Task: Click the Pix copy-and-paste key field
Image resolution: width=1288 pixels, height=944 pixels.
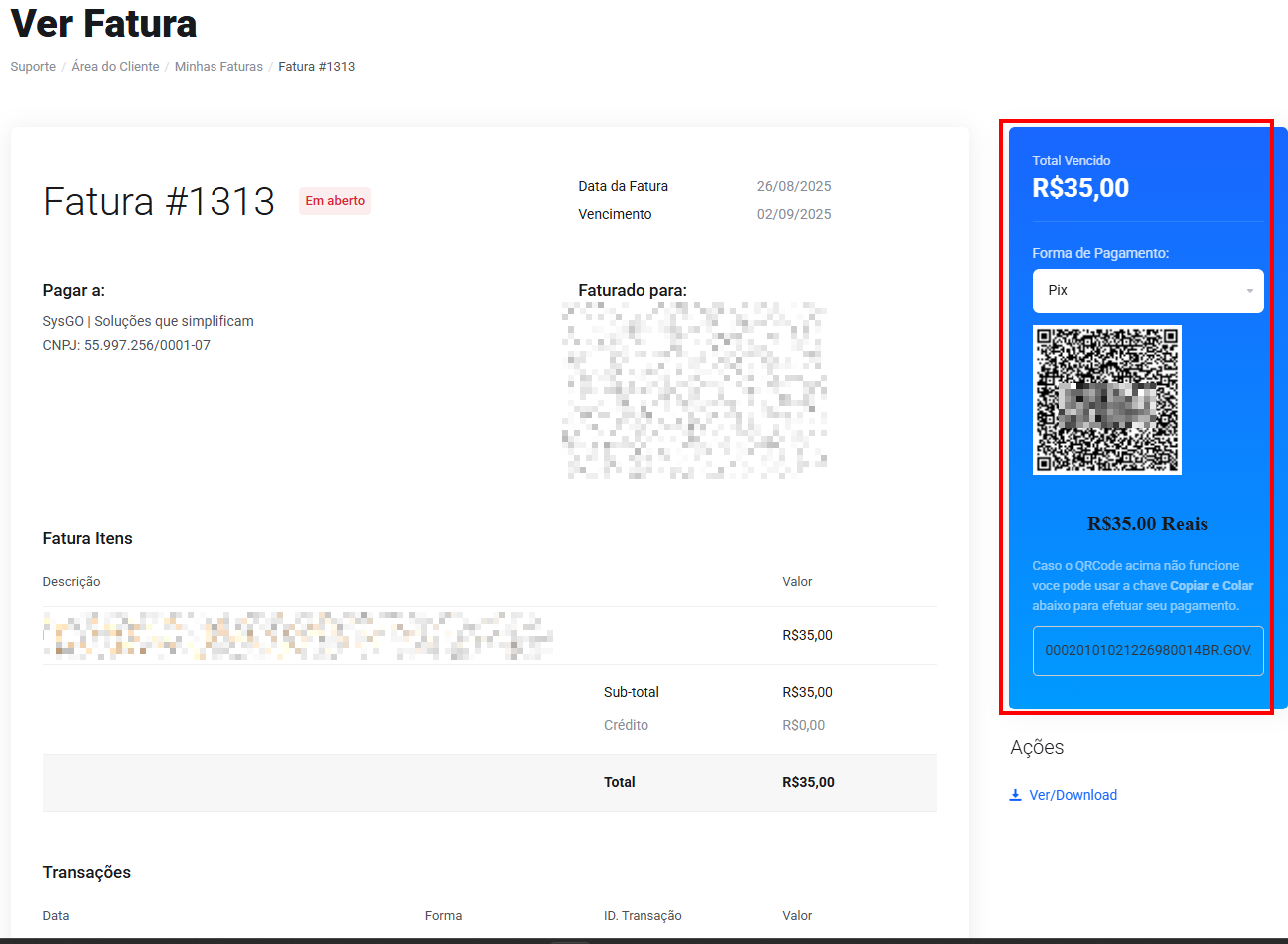Action: (x=1147, y=651)
